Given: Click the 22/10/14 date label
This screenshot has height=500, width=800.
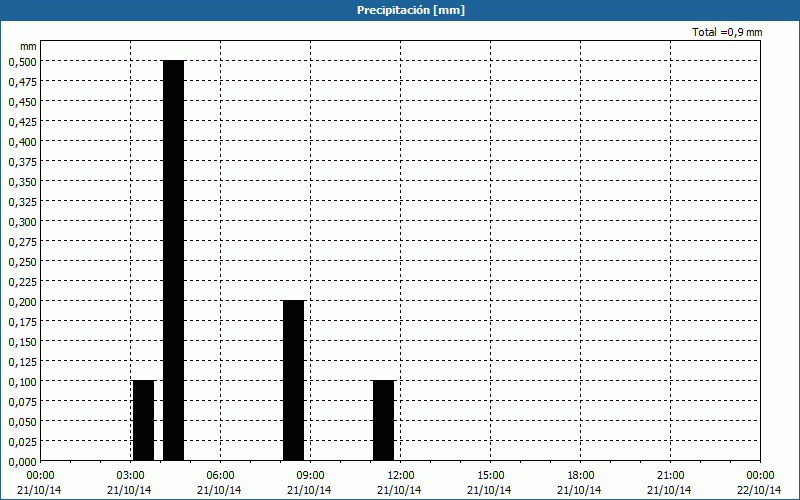Looking at the screenshot, I should point(760,490).
